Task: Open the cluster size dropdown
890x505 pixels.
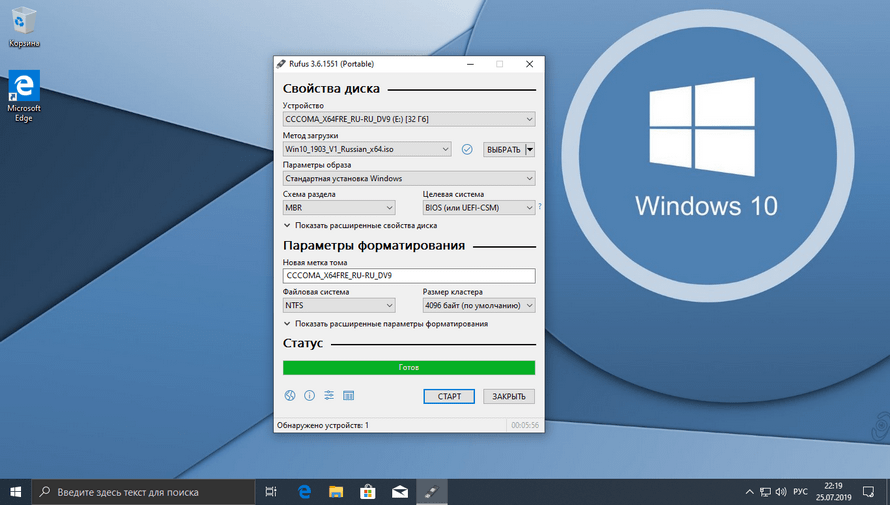Action: click(x=479, y=305)
